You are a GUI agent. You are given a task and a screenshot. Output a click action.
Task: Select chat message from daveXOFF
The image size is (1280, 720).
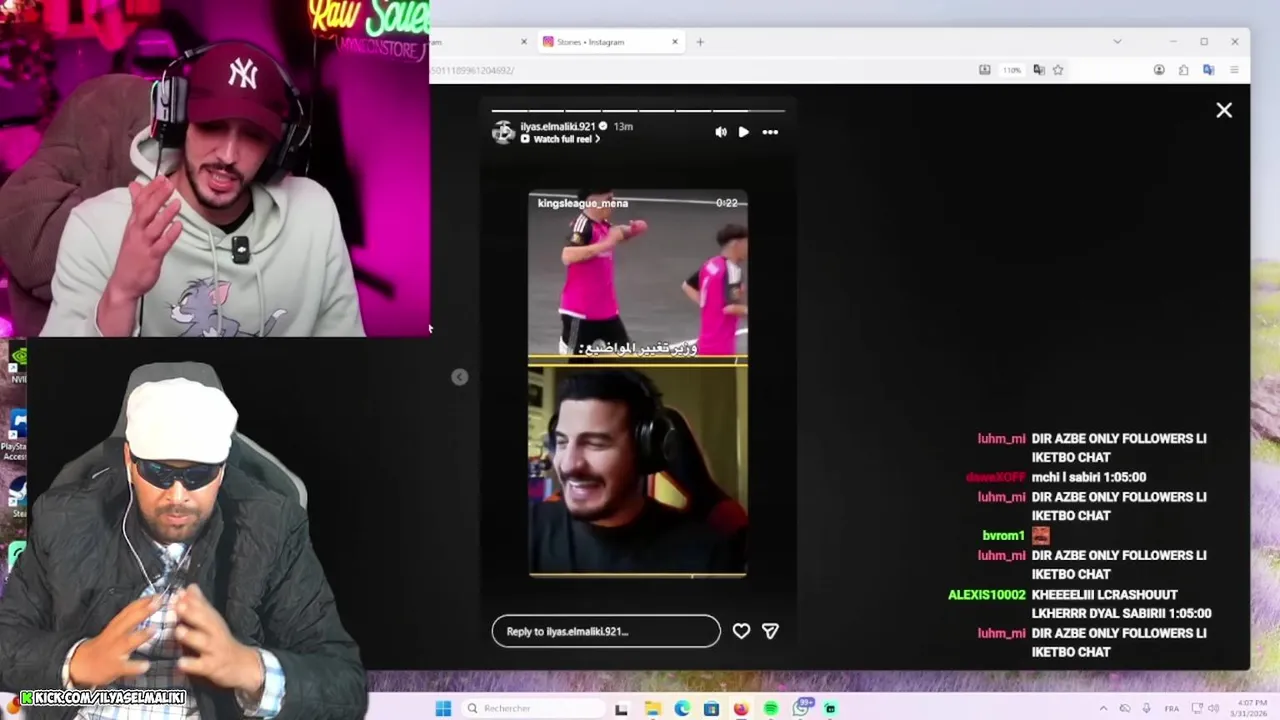pyautogui.click(x=1056, y=477)
